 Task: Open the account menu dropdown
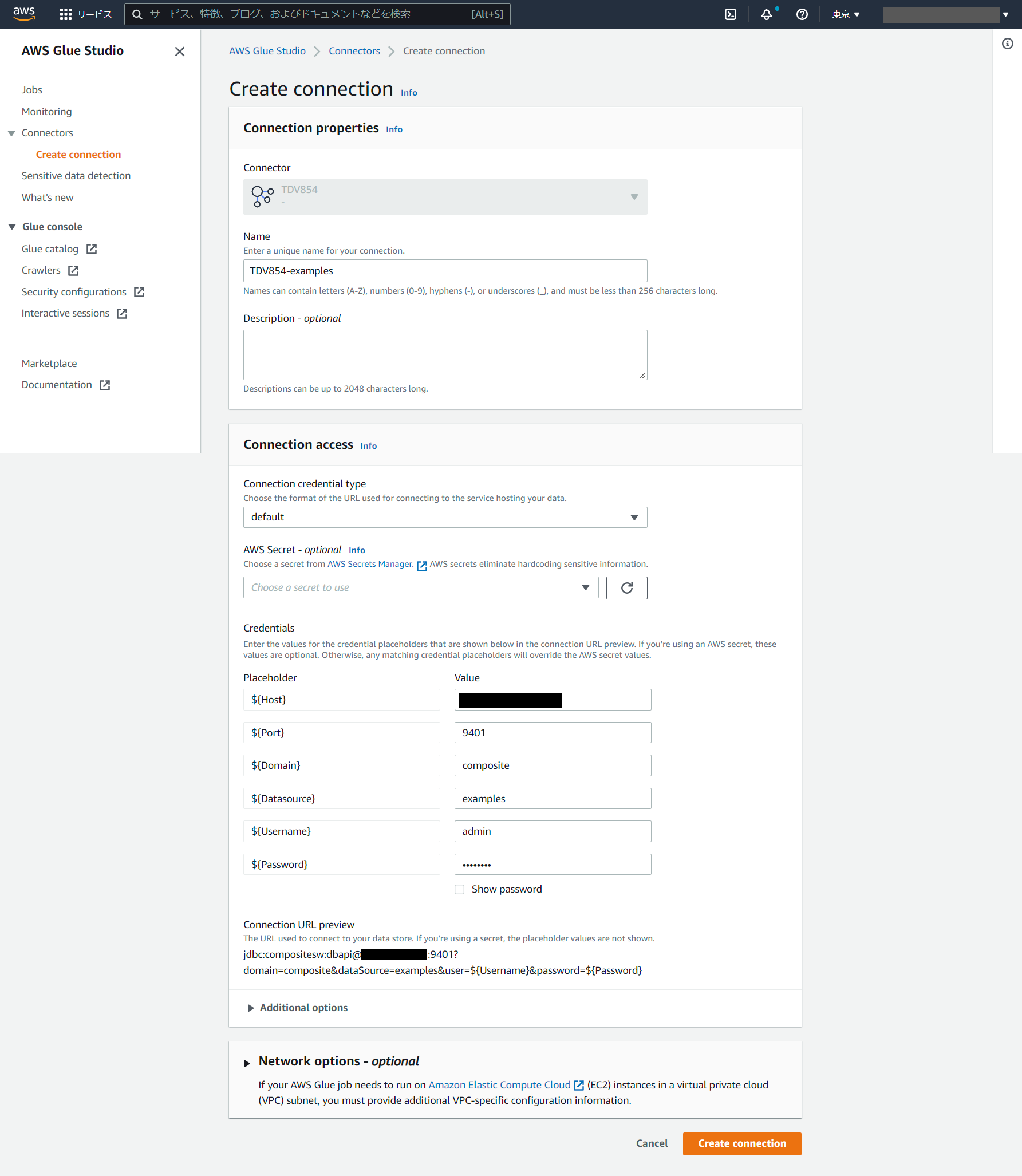coord(945,15)
